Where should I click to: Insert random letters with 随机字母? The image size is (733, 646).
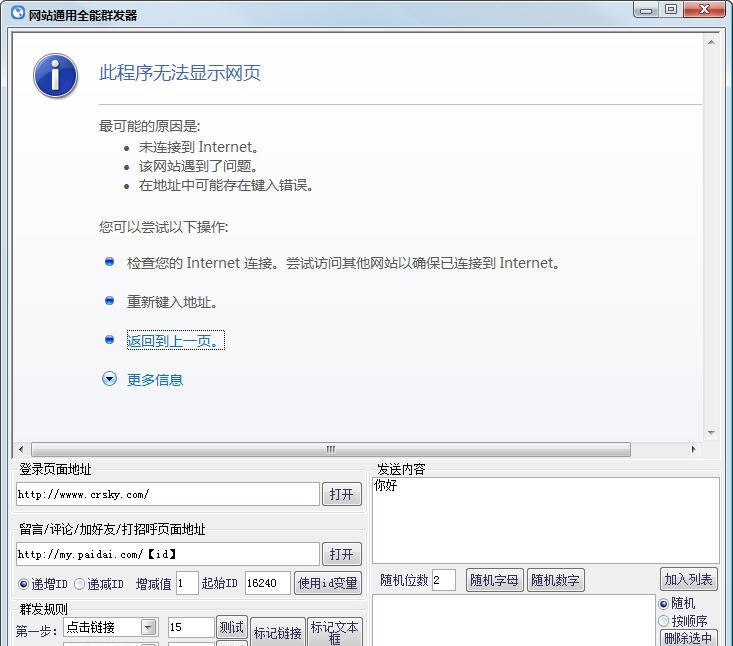495,580
